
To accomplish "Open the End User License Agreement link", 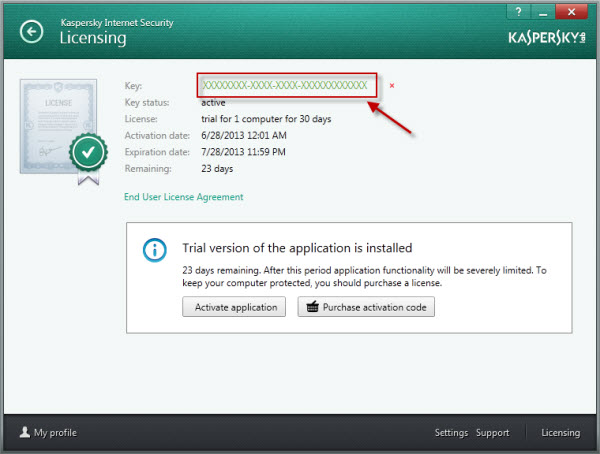I will click(184, 197).
